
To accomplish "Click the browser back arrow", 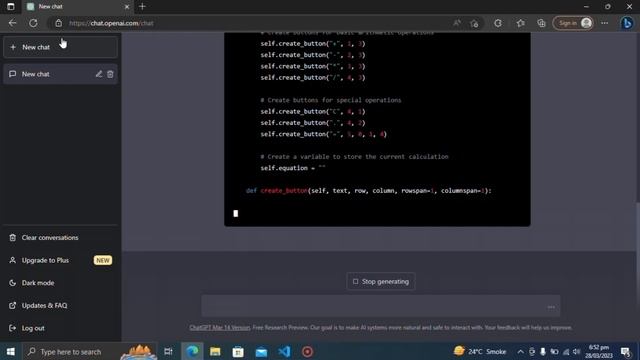I will coord(12,23).
